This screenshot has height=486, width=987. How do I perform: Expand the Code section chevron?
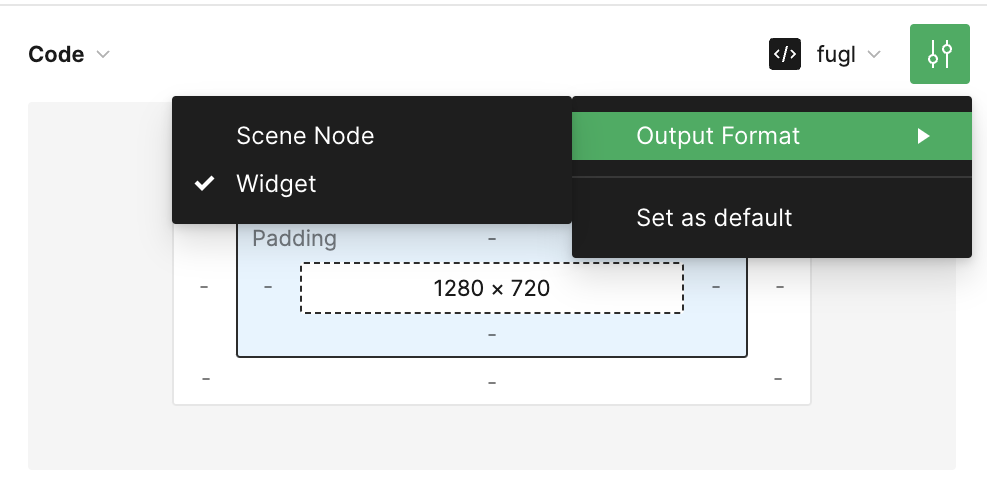pos(103,55)
